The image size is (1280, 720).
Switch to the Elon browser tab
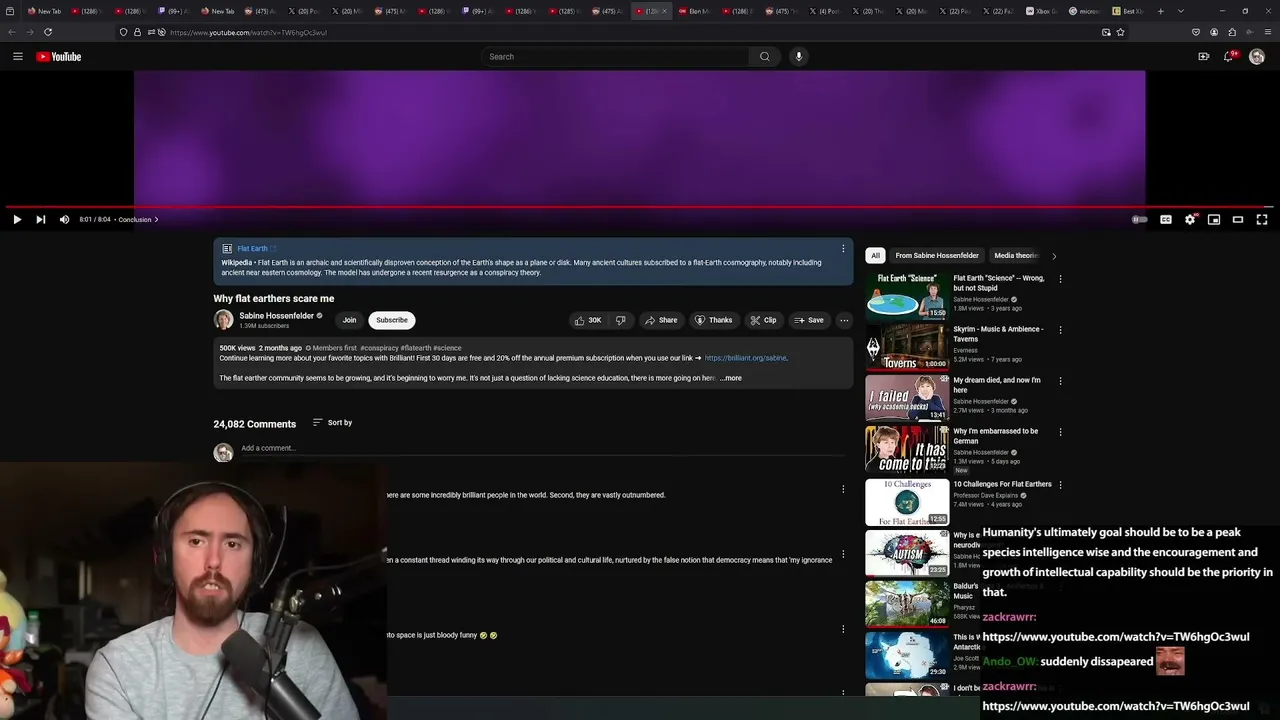tap(694, 11)
